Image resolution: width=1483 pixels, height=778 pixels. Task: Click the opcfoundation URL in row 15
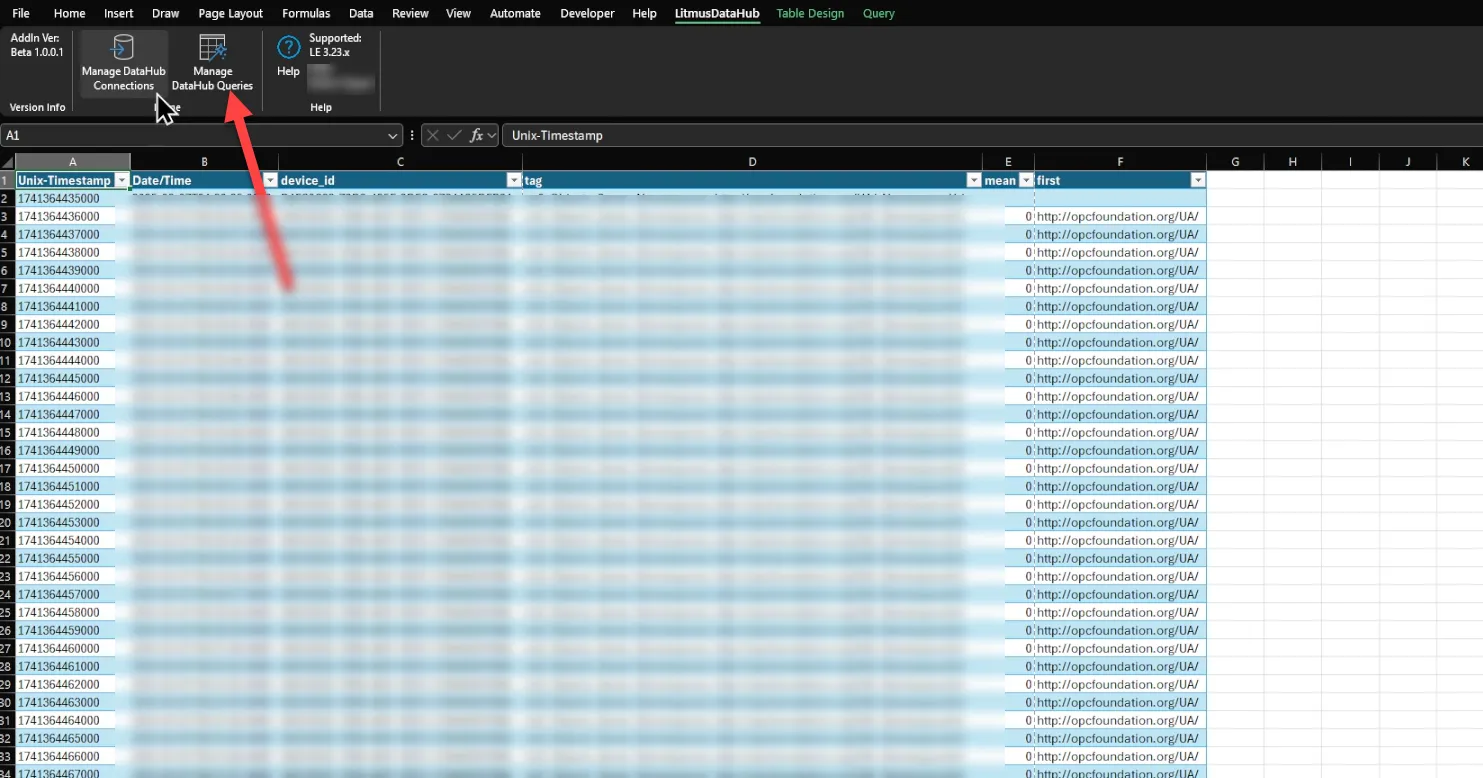click(1117, 432)
